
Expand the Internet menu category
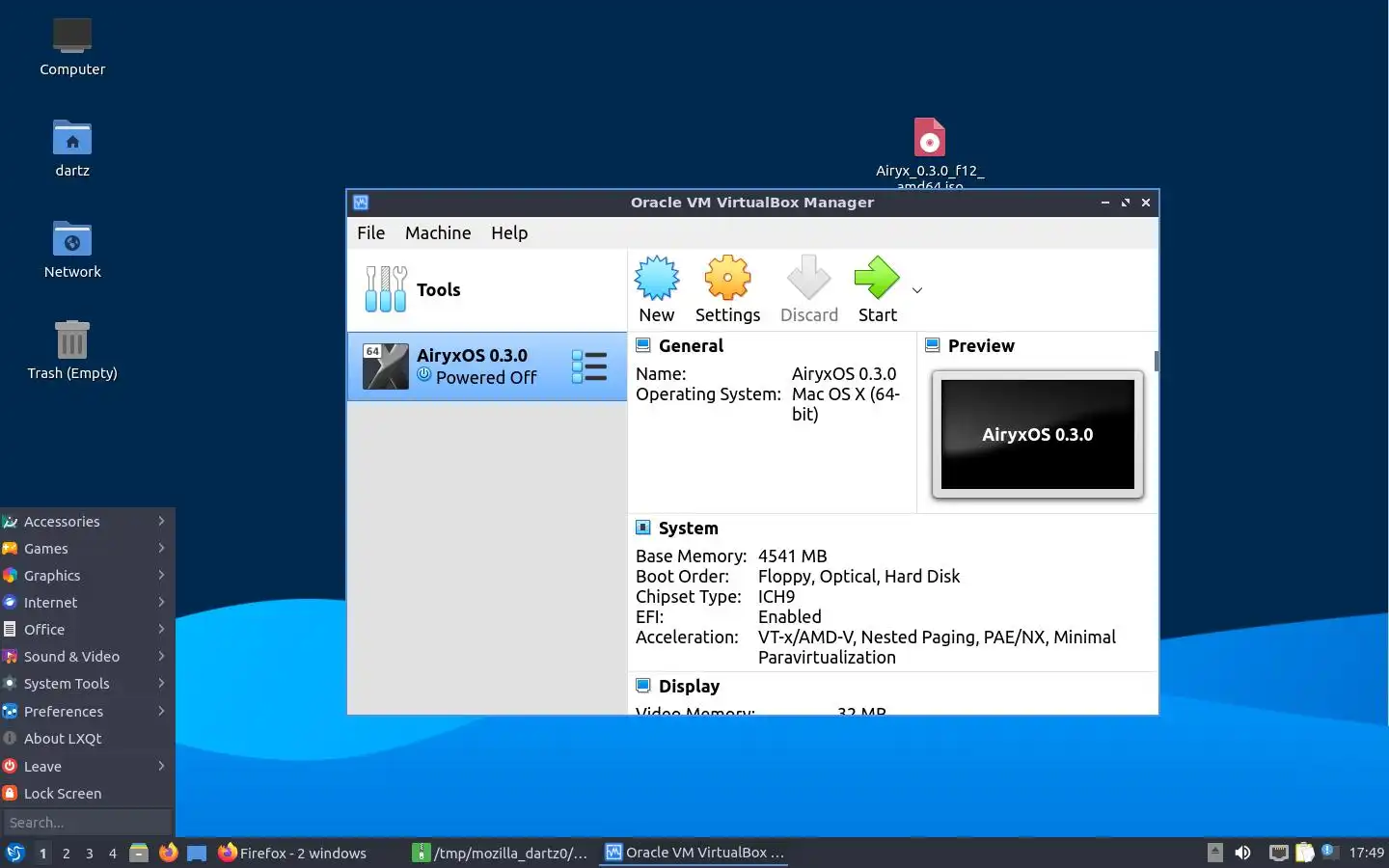coord(87,602)
